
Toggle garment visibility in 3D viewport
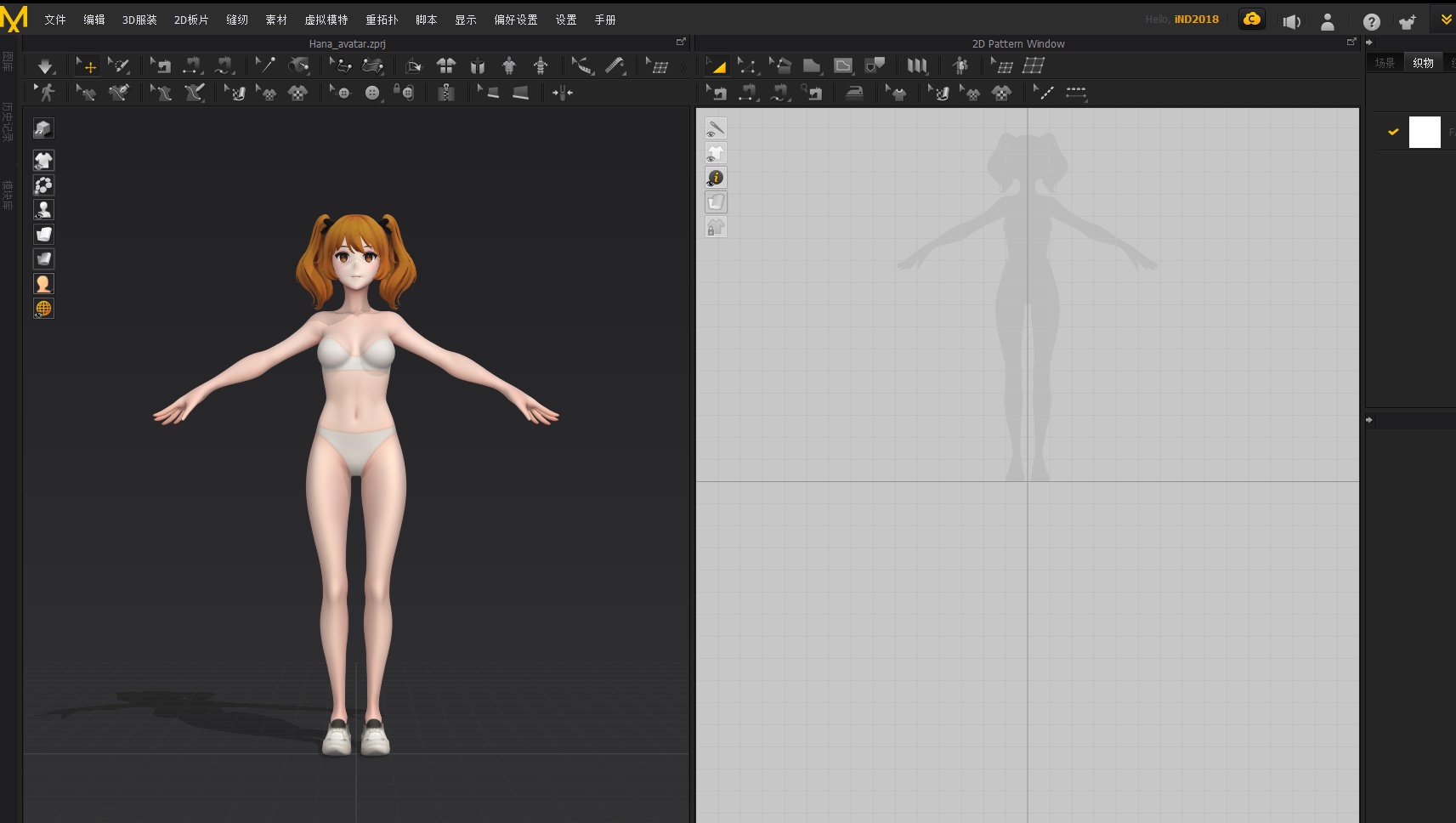click(43, 160)
